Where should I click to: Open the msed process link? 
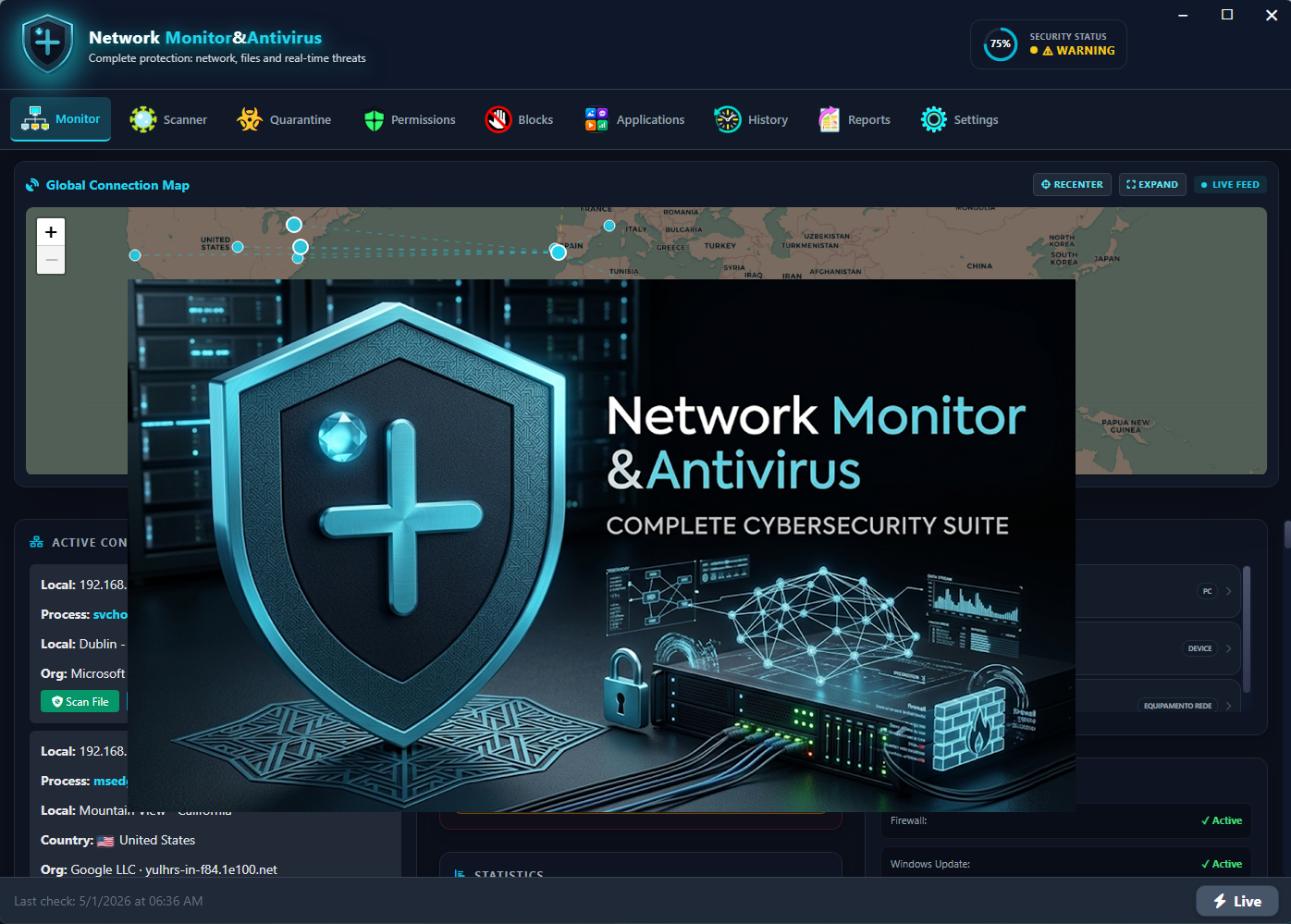[111, 781]
